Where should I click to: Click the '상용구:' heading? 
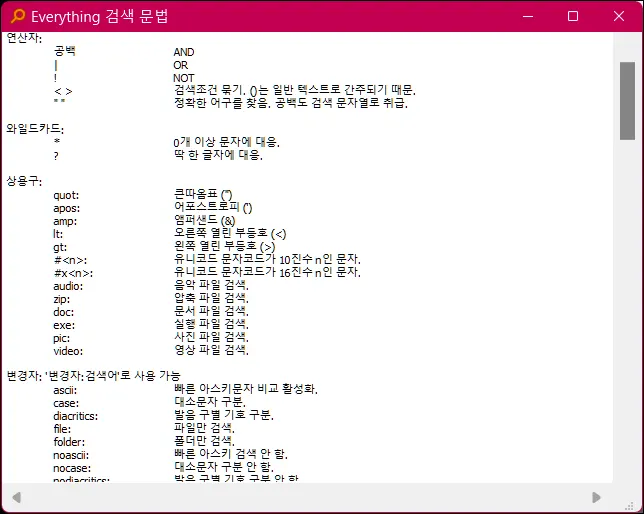[x=24, y=181]
